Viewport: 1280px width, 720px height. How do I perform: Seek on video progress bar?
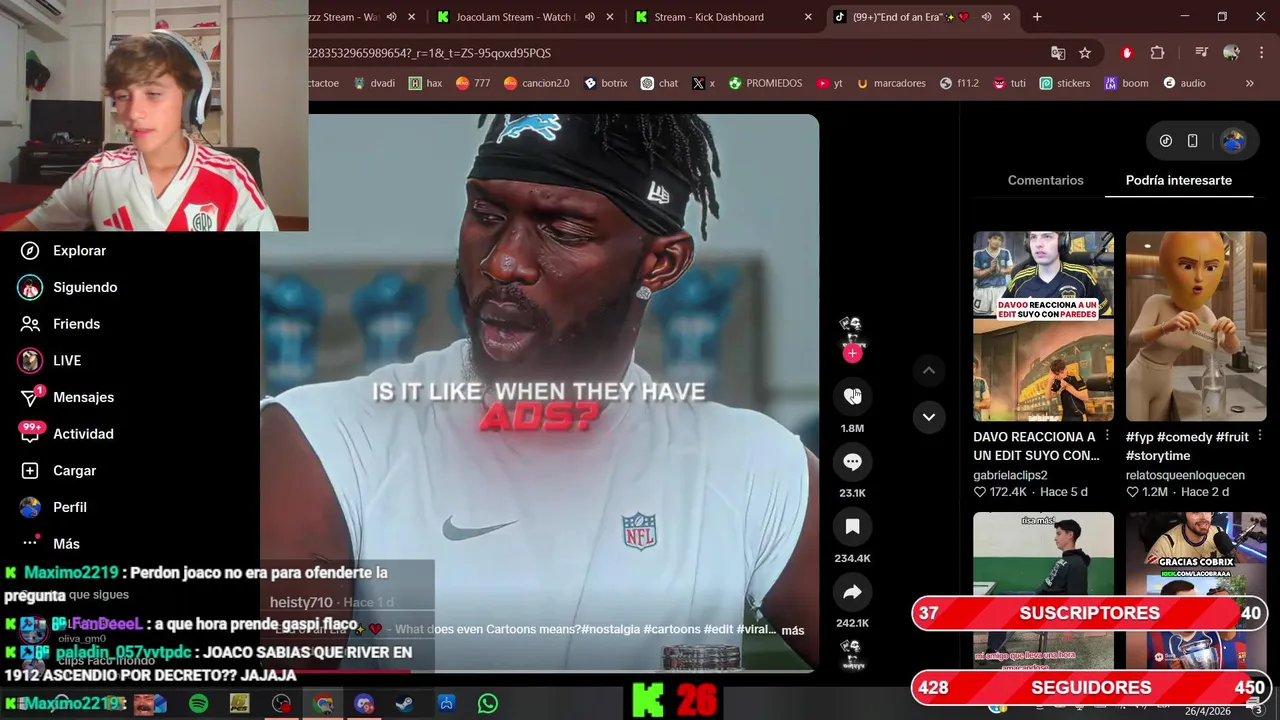pyautogui.click(x=540, y=671)
